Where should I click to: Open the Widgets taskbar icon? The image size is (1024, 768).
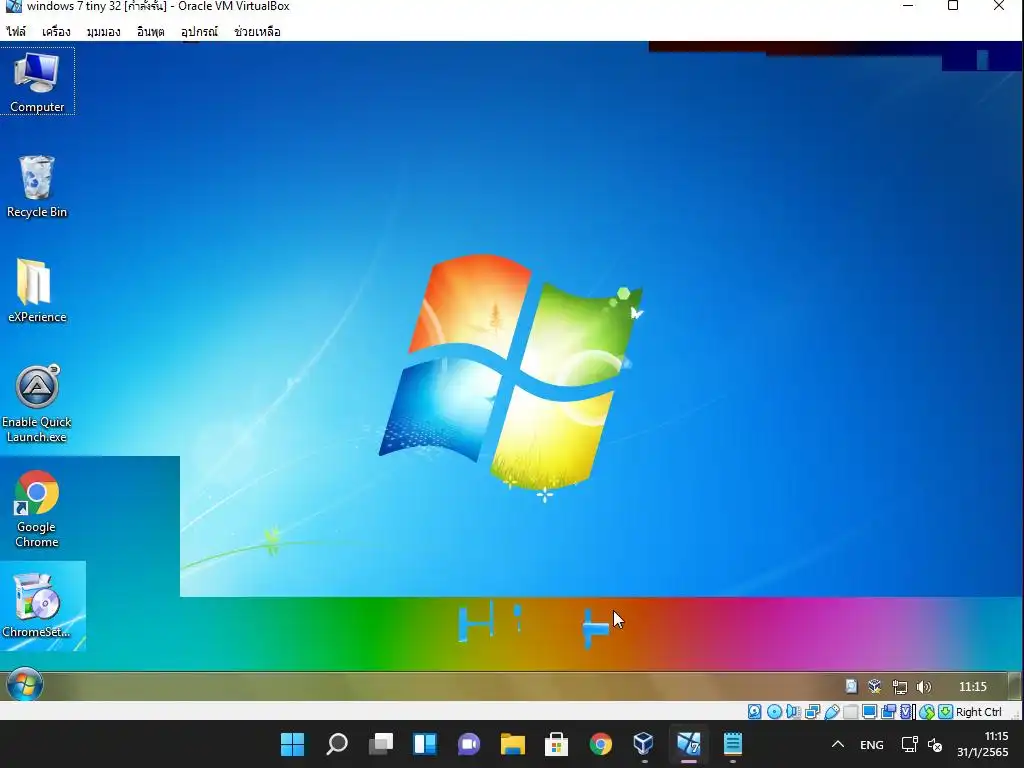[424, 744]
